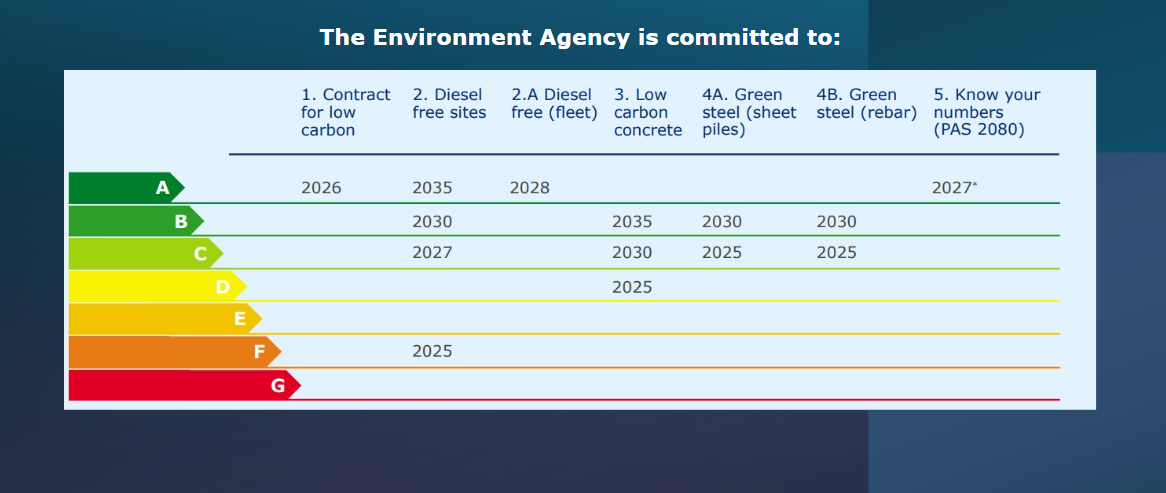This screenshot has width=1166, height=493.
Task: Click 2030 in row B, Diesel free sites
Action: 432,222
